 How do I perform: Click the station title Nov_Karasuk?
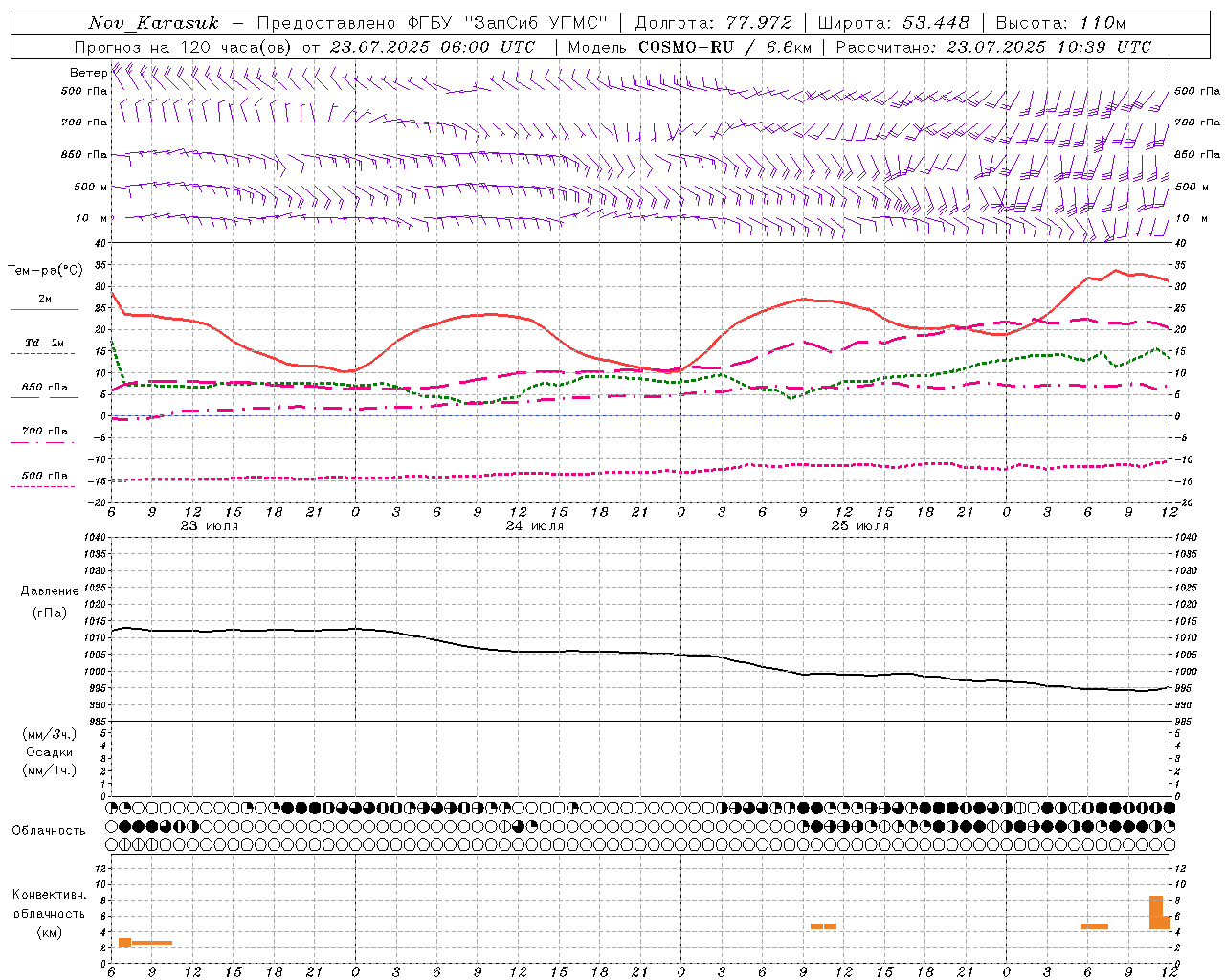[153, 23]
